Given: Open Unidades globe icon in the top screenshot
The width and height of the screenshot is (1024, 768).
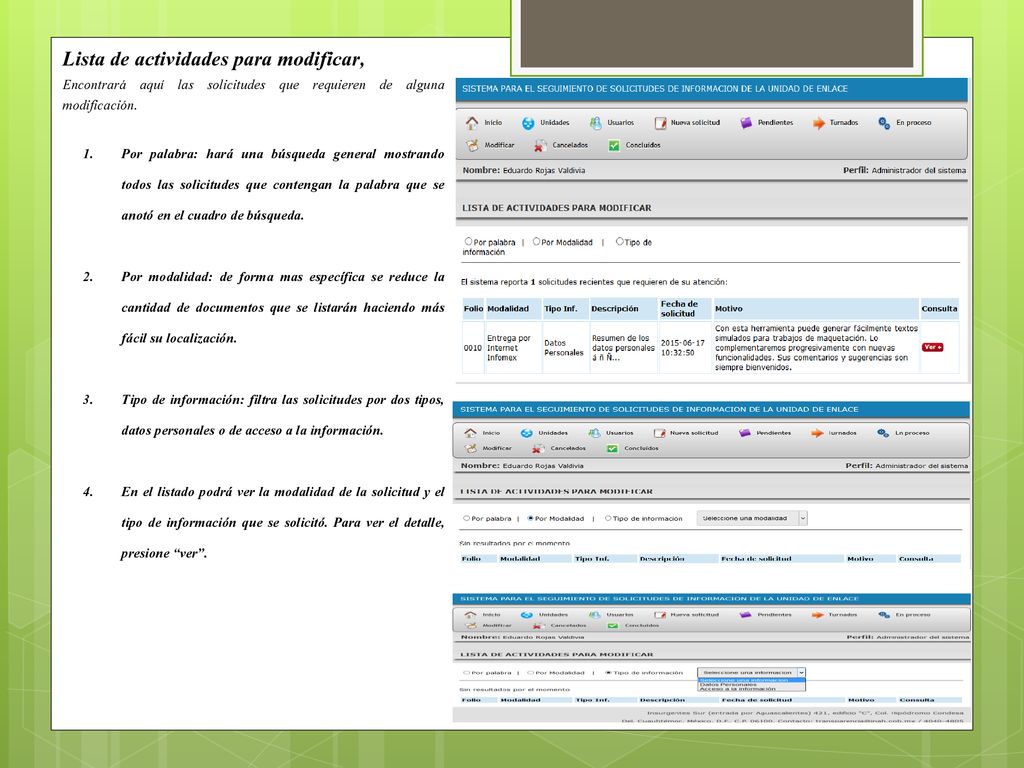Looking at the screenshot, I should (528, 123).
